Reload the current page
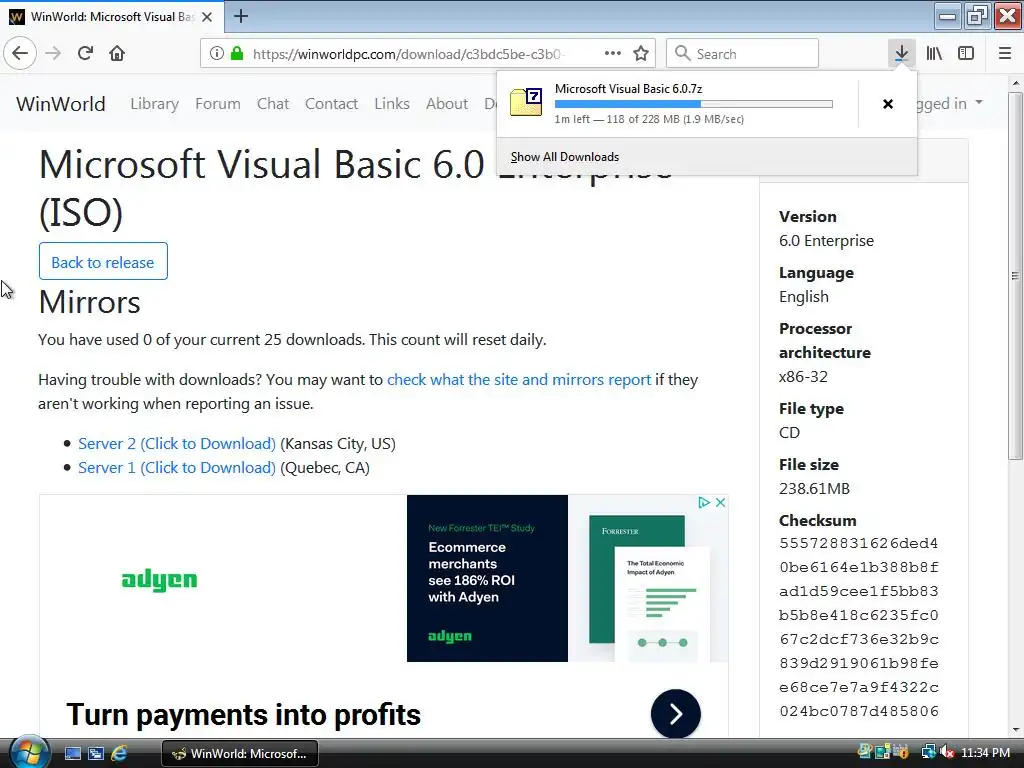 click(86, 53)
